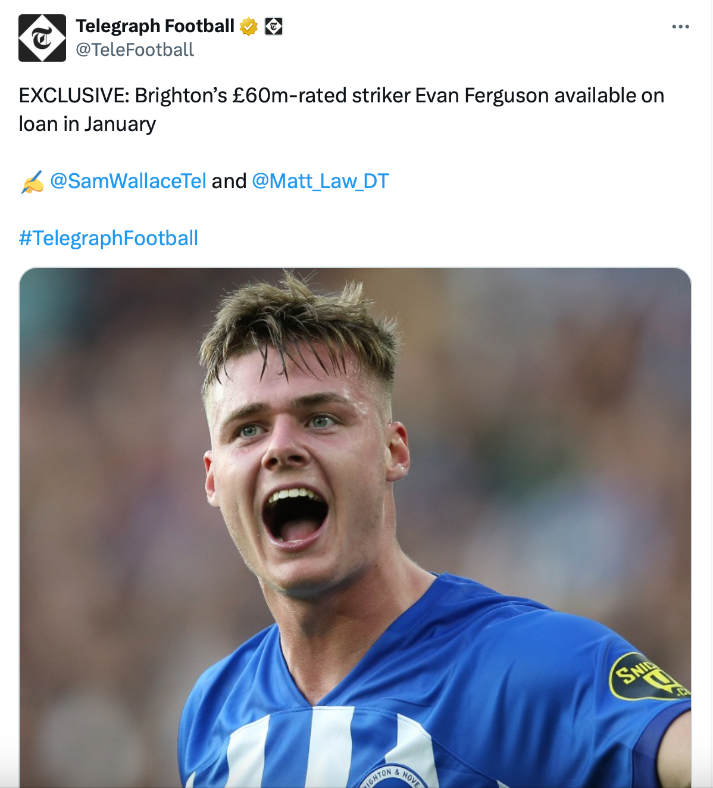Viewport: 713px width, 788px height.
Task: Click the Telegraph affiliate badge icon
Action: pyautogui.click(x=273, y=26)
